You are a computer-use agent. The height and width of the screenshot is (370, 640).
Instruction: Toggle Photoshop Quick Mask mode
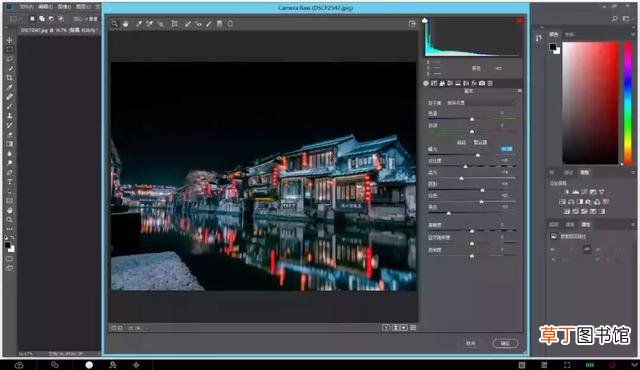10,259
